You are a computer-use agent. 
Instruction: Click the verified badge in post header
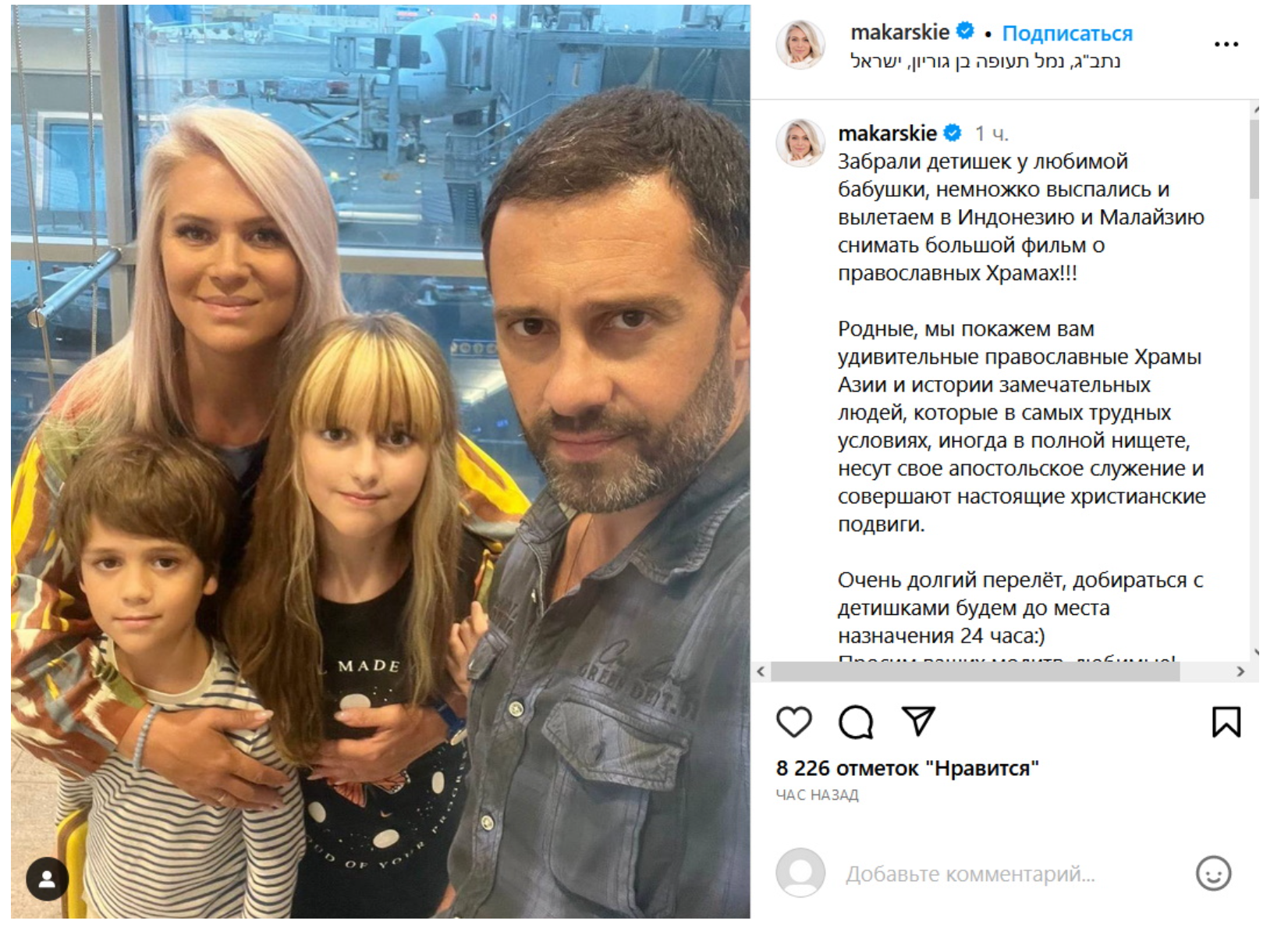point(965,31)
